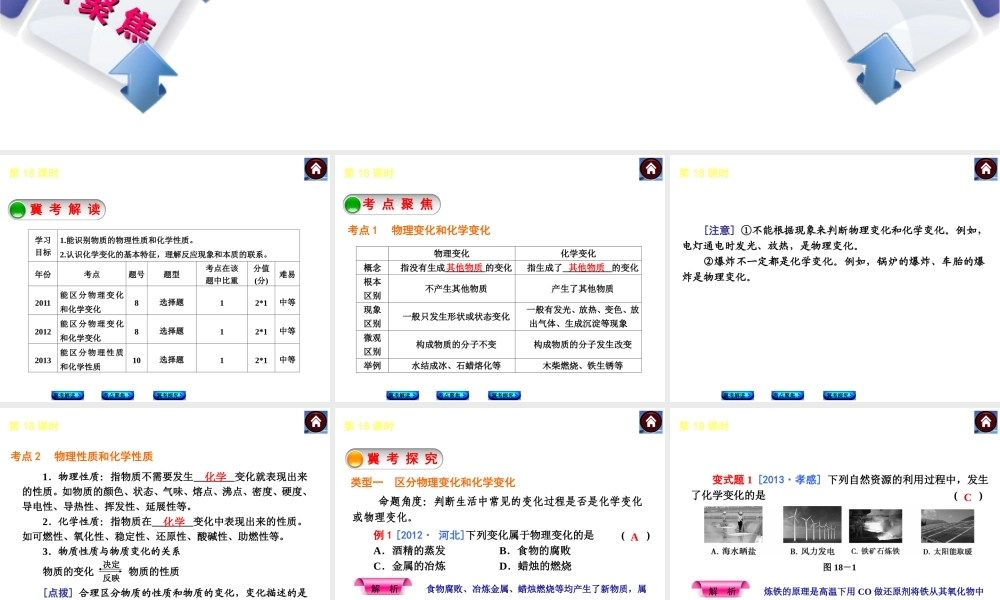The width and height of the screenshot is (1000, 600).
Task: Click the 2012 row year cell
Action: 43,331
